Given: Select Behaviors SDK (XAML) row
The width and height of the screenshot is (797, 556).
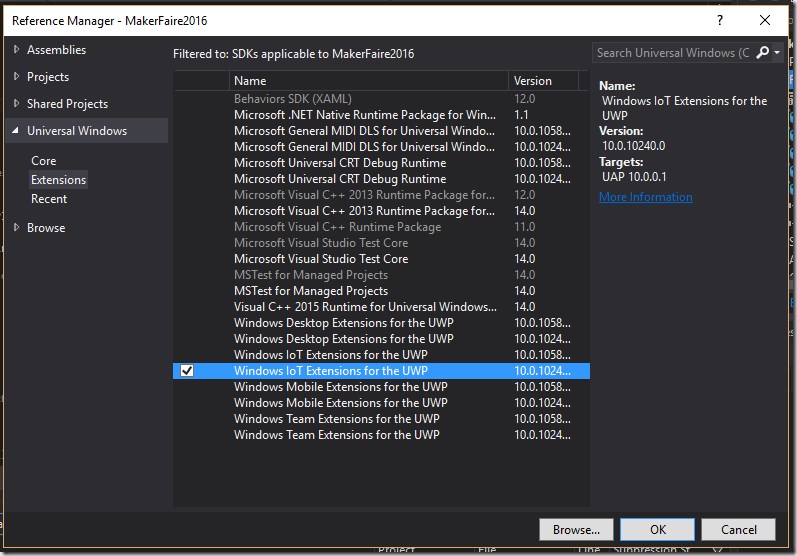Looking at the screenshot, I should point(381,99).
